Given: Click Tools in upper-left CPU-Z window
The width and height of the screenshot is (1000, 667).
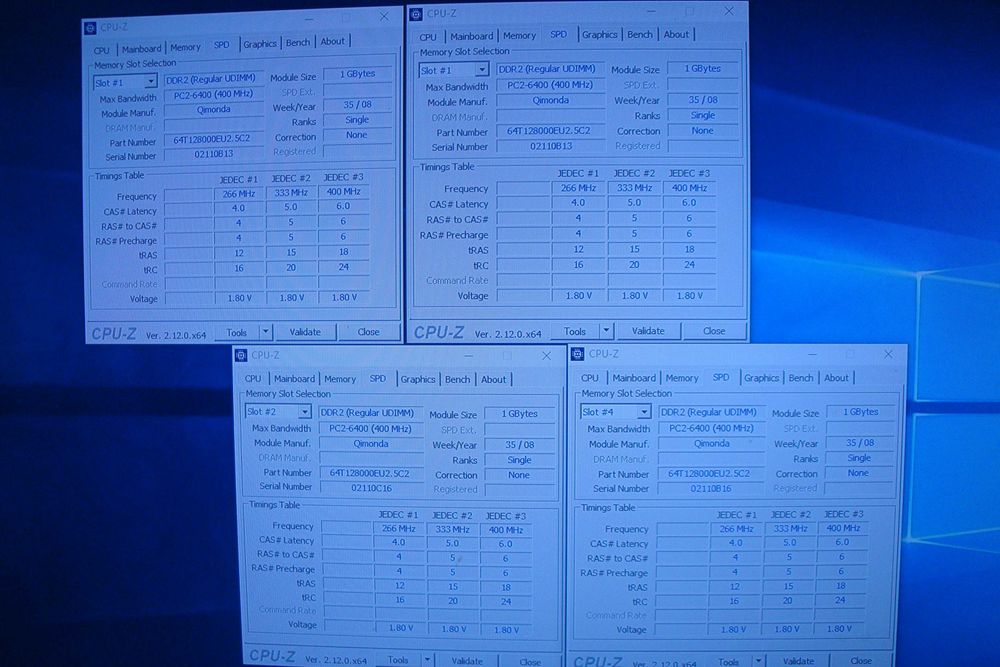Looking at the screenshot, I should click(x=237, y=332).
